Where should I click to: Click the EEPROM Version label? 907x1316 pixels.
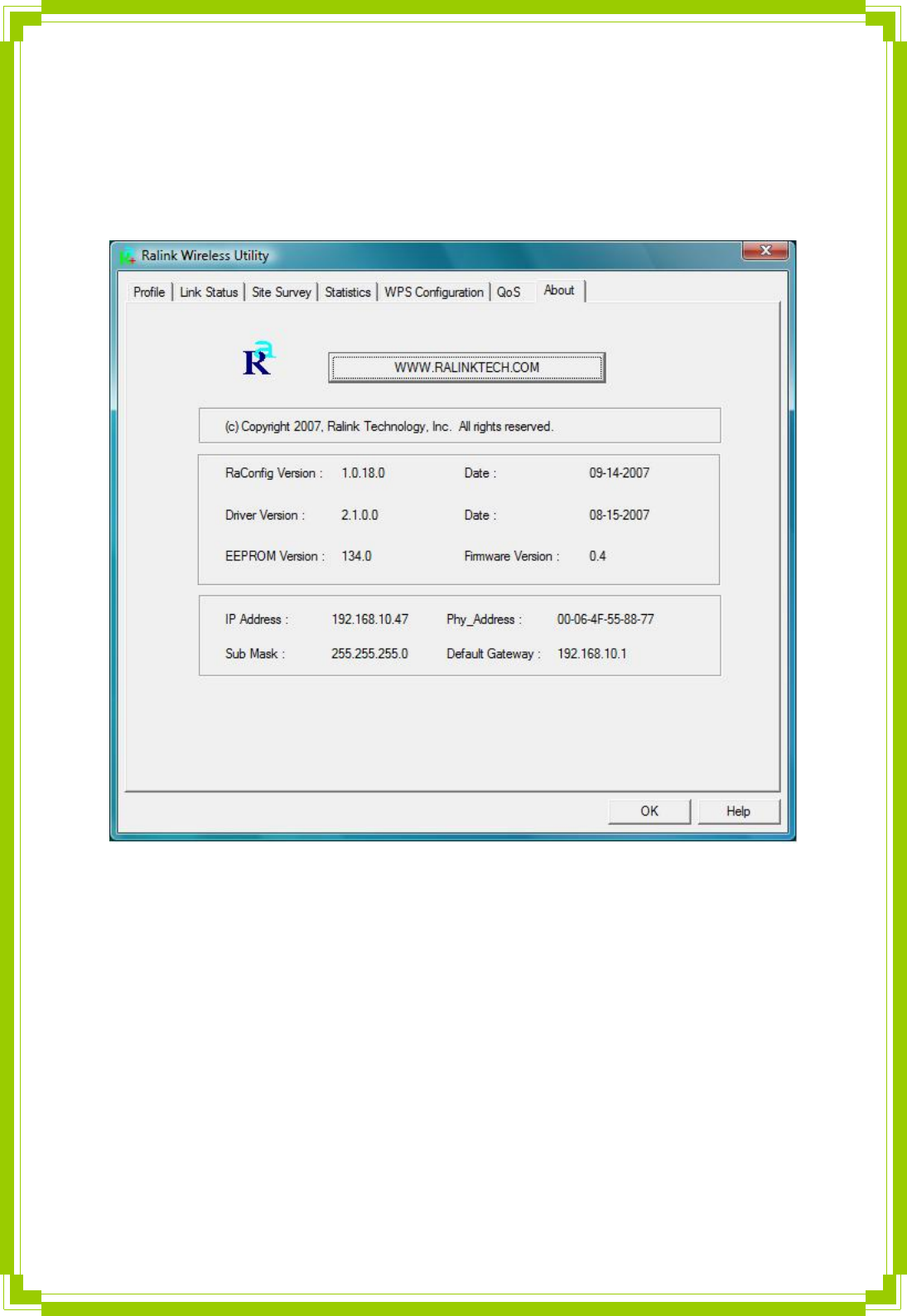tap(274, 556)
